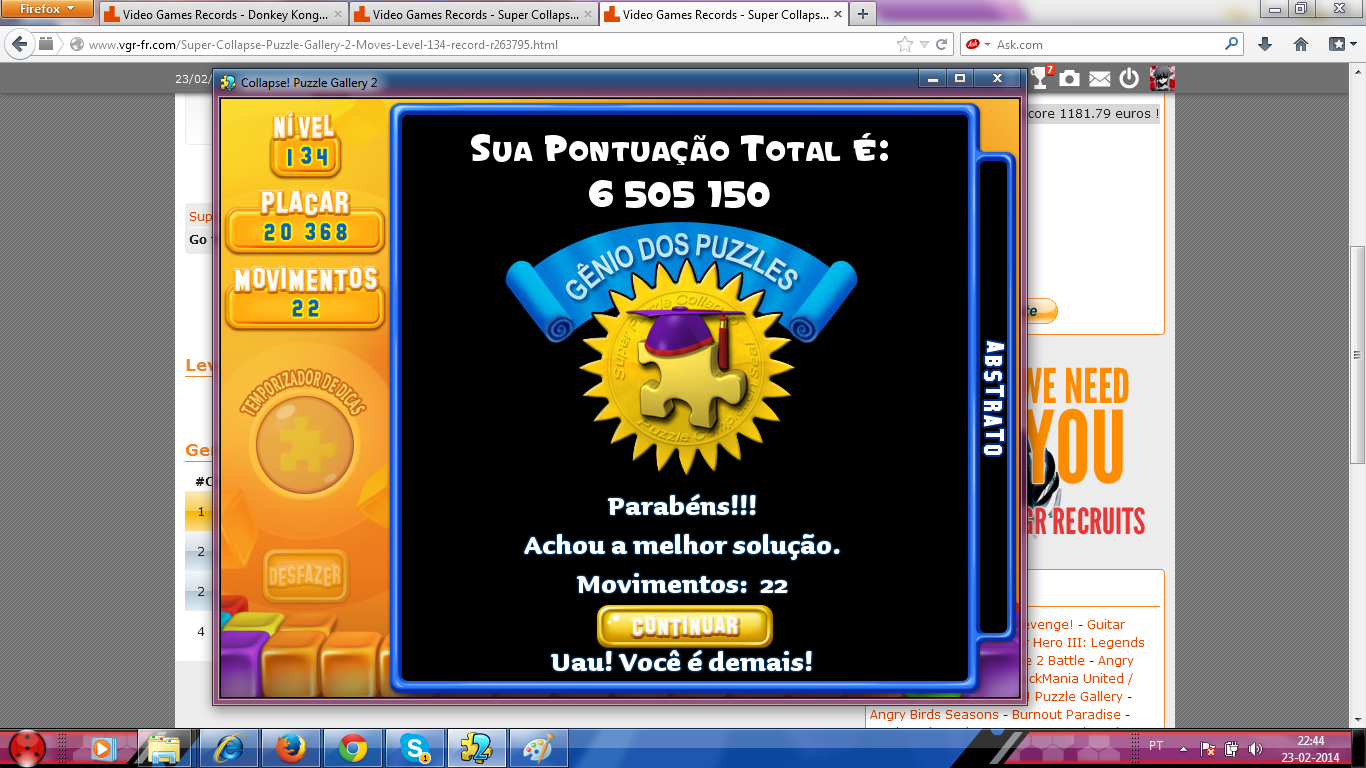The width and height of the screenshot is (1366, 768).
Task: Open the camera icon in site header
Action: (x=1070, y=79)
